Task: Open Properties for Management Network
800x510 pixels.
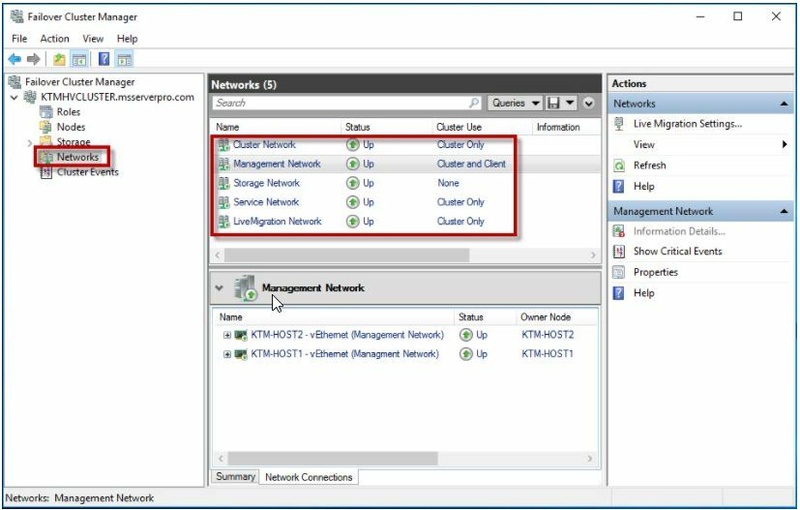Action: coord(656,272)
